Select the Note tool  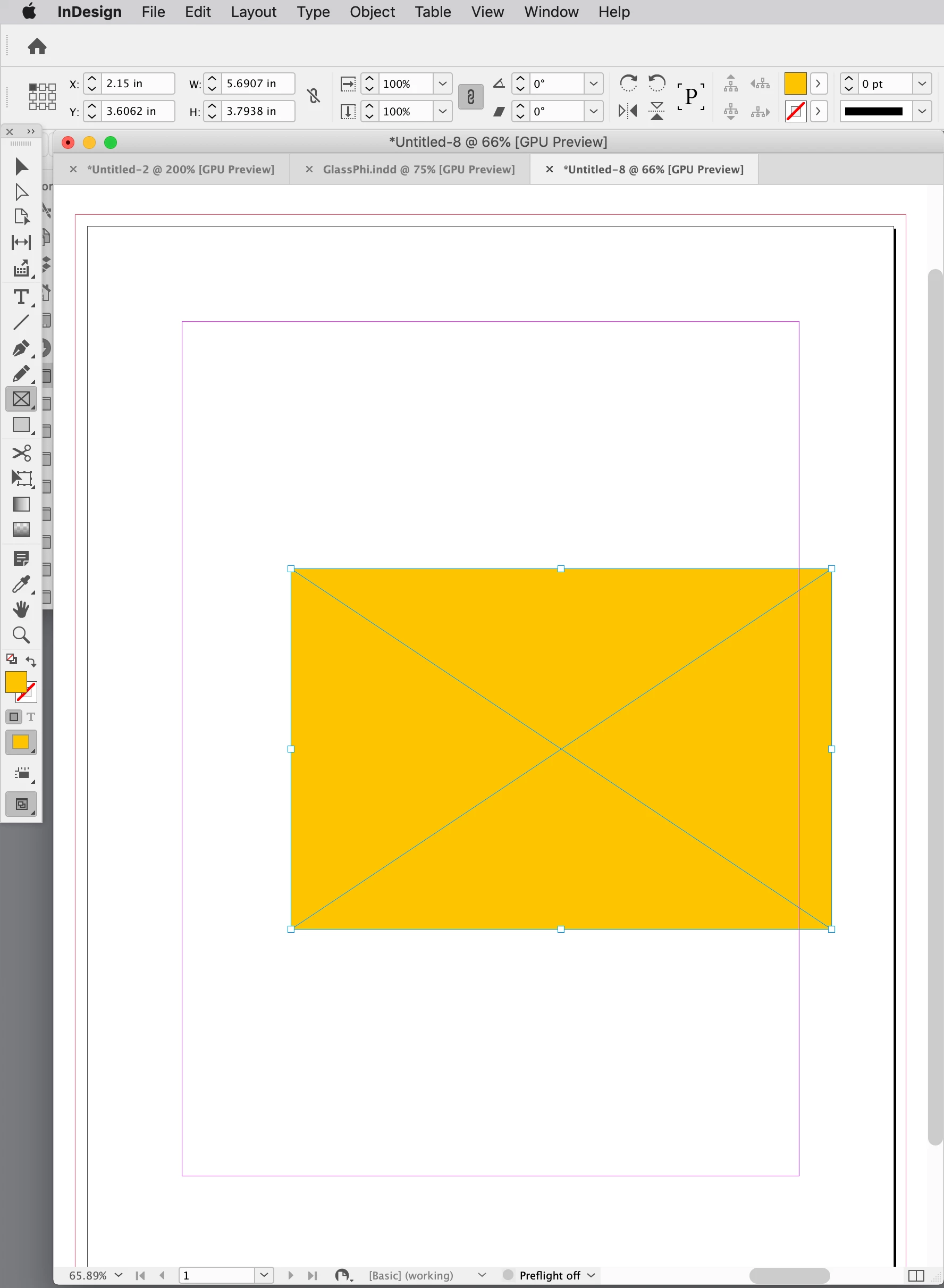click(21, 558)
